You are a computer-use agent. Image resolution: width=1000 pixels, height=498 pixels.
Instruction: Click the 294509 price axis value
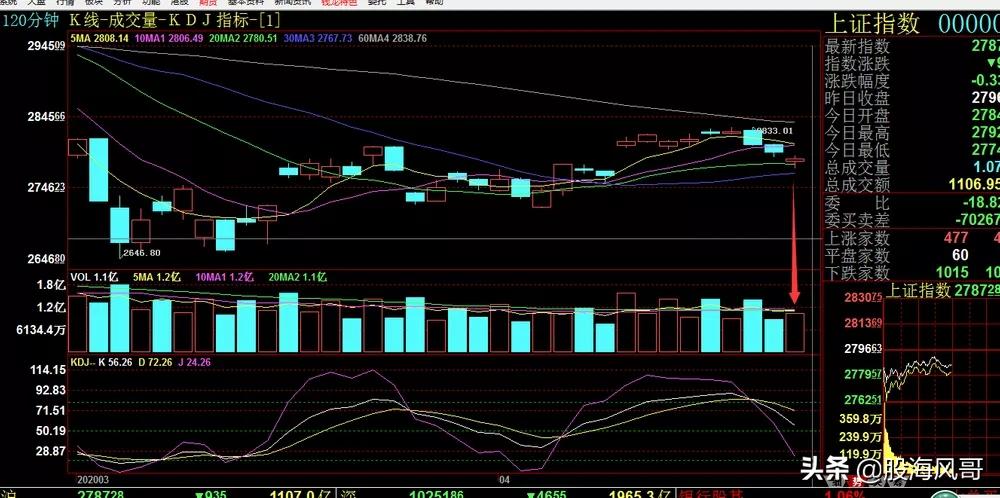47,46
